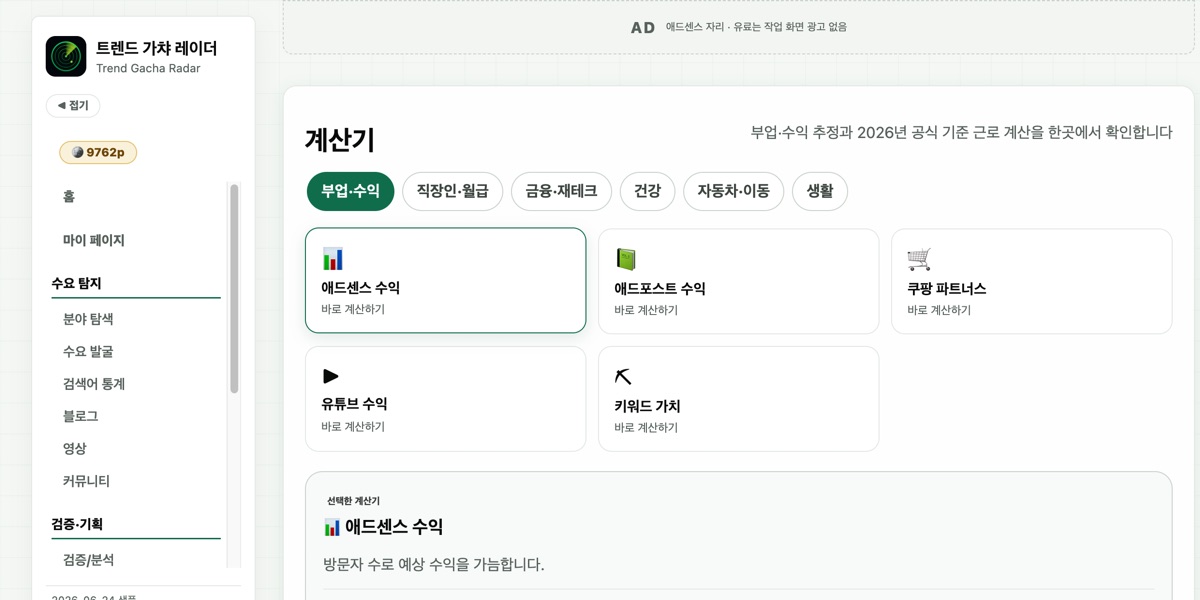
Task: Click the bar chart icon on 애드센스 수익 card
Action: click(x=333, y=259)
